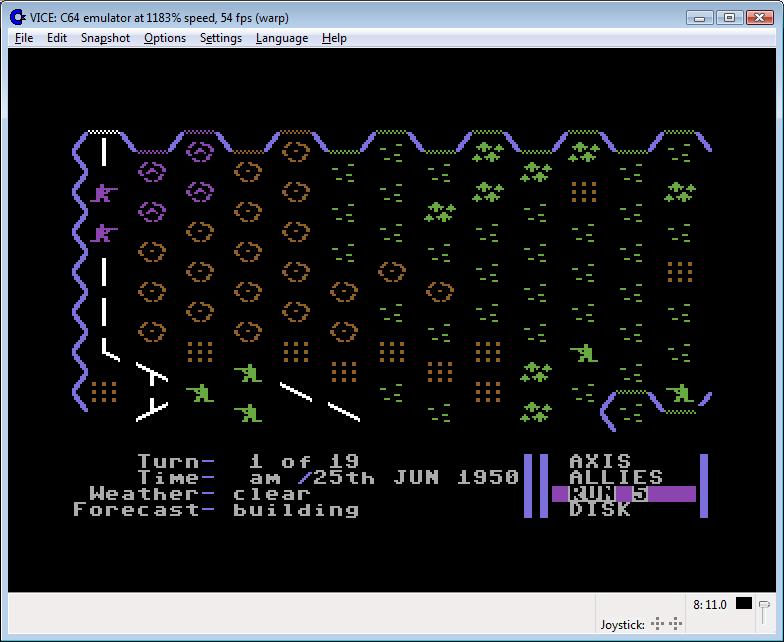Close the VICE emulator window
The image size is (784, 642).
click(x=760, y=18)
